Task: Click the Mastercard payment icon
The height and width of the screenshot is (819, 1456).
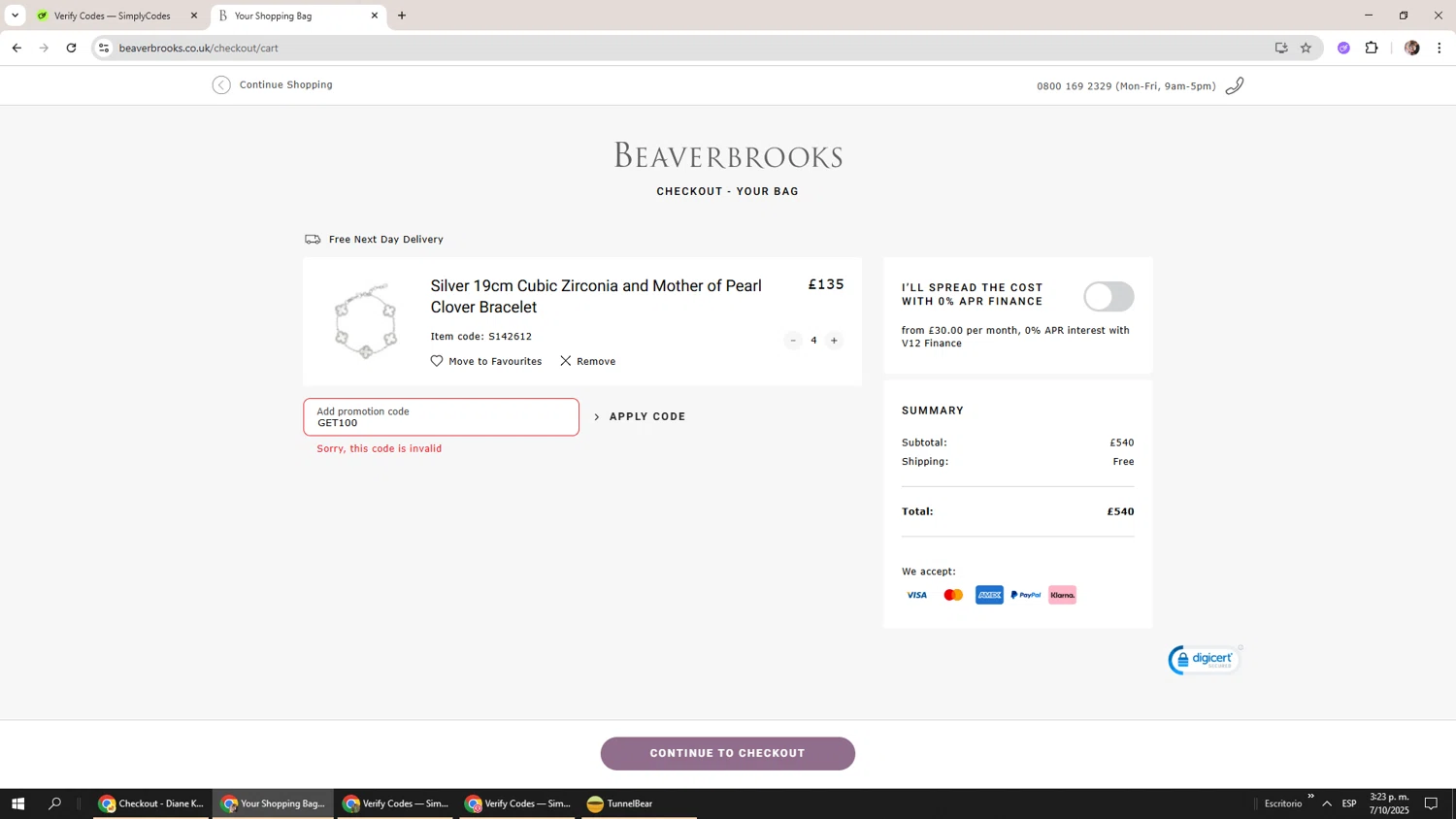Action: pos(953,595)
